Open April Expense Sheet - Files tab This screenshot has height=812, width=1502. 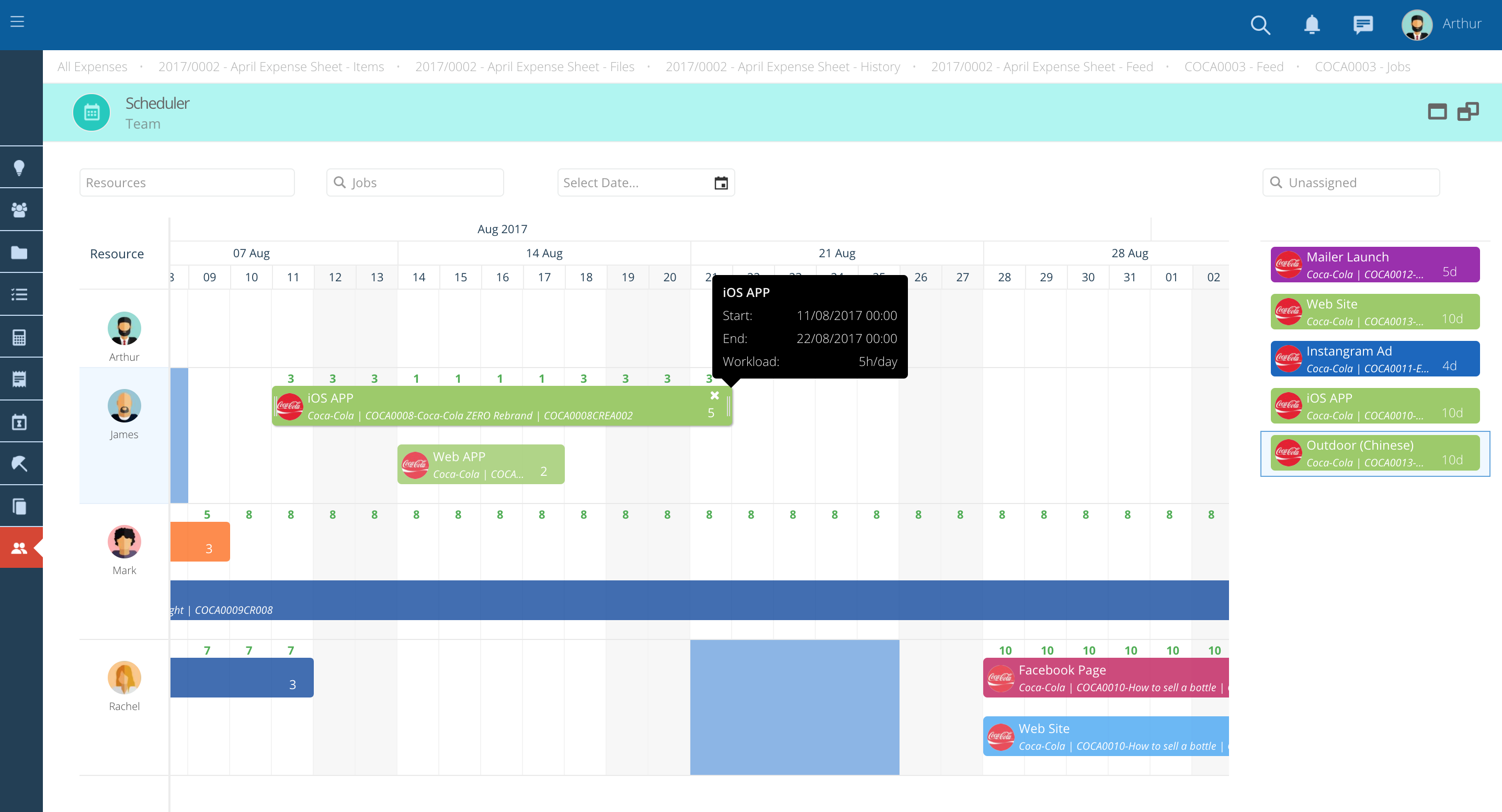point(524,66)
